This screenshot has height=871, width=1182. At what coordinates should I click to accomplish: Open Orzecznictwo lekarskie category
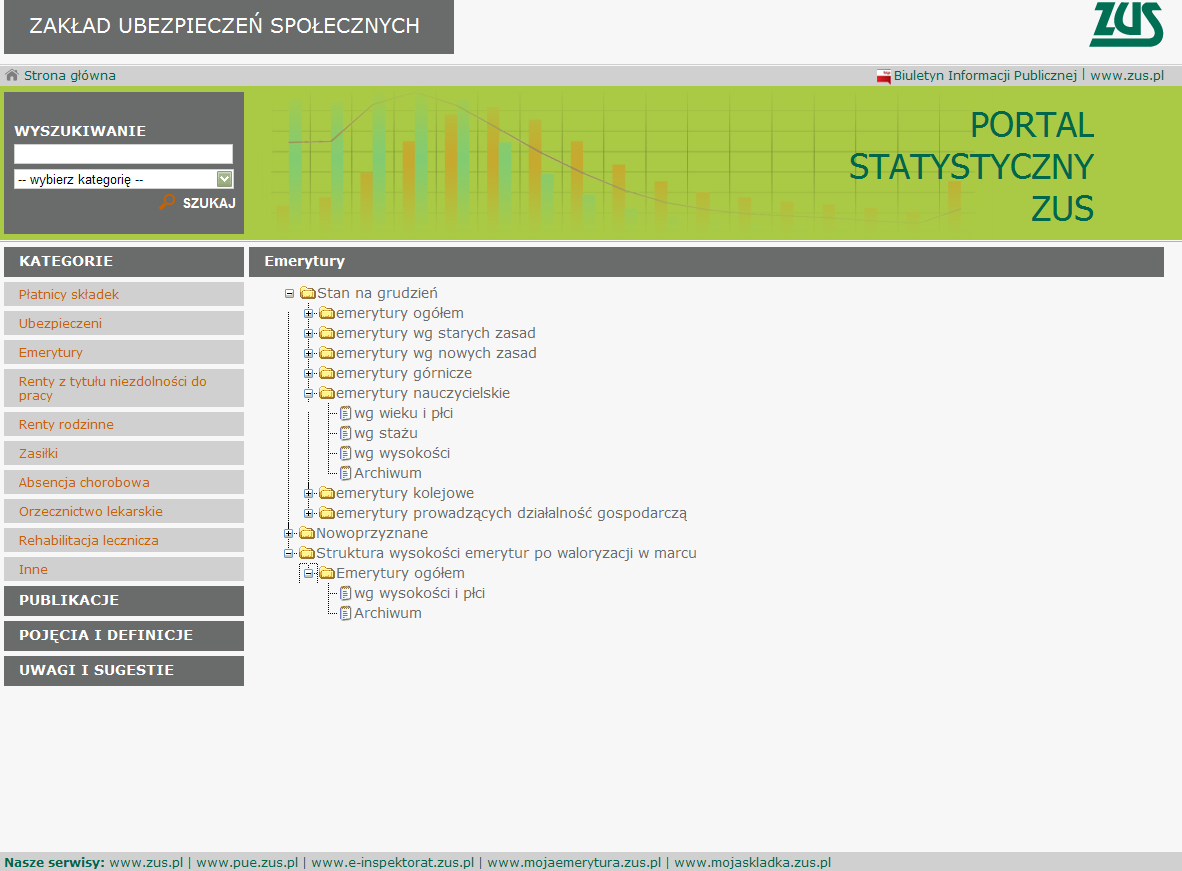tap(124, 511)
